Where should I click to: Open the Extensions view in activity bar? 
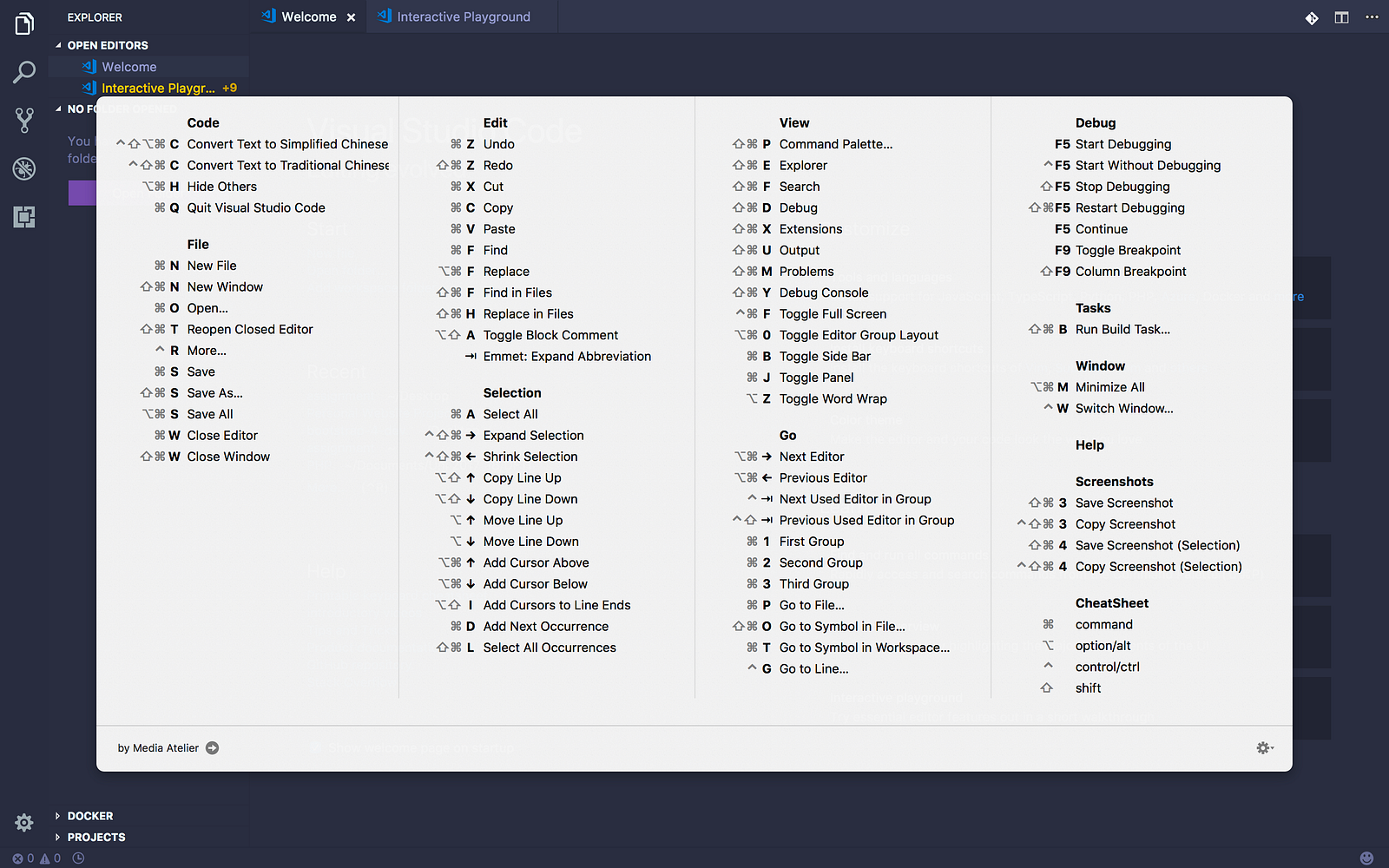(x=24, y=216)
